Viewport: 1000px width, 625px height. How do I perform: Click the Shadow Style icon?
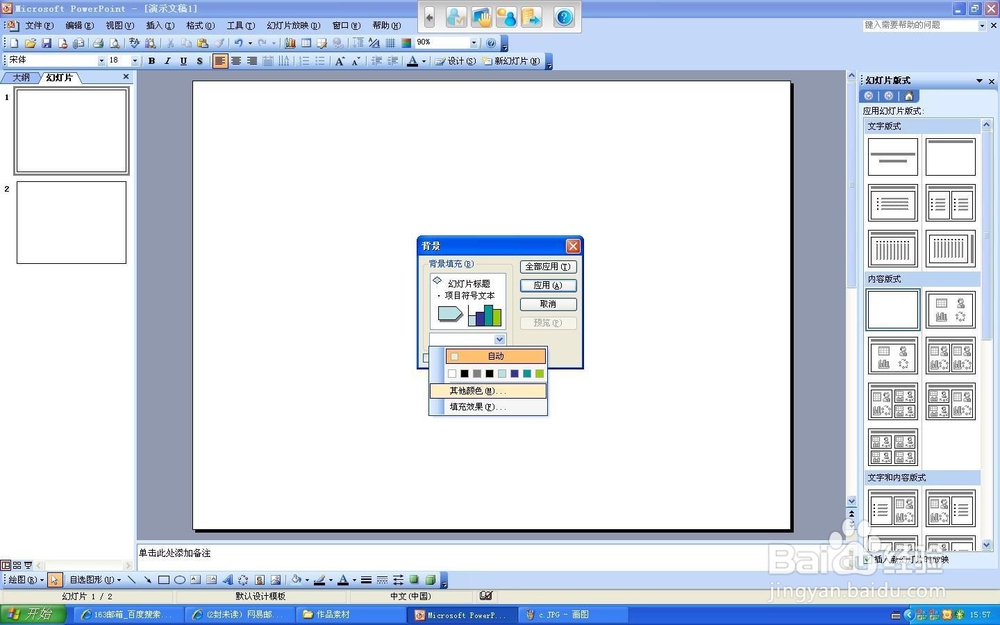pyautogui.click(x=415, y=580)
